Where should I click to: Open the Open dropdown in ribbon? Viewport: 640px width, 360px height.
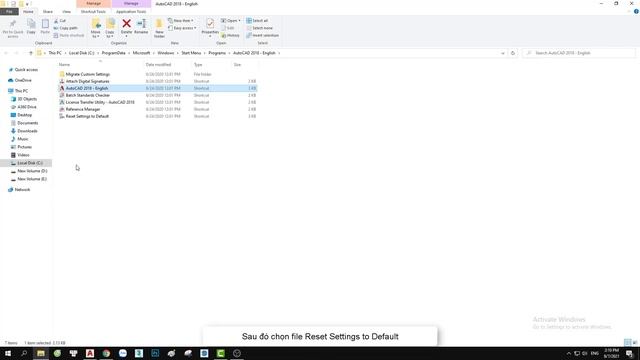tap(231, 20)
